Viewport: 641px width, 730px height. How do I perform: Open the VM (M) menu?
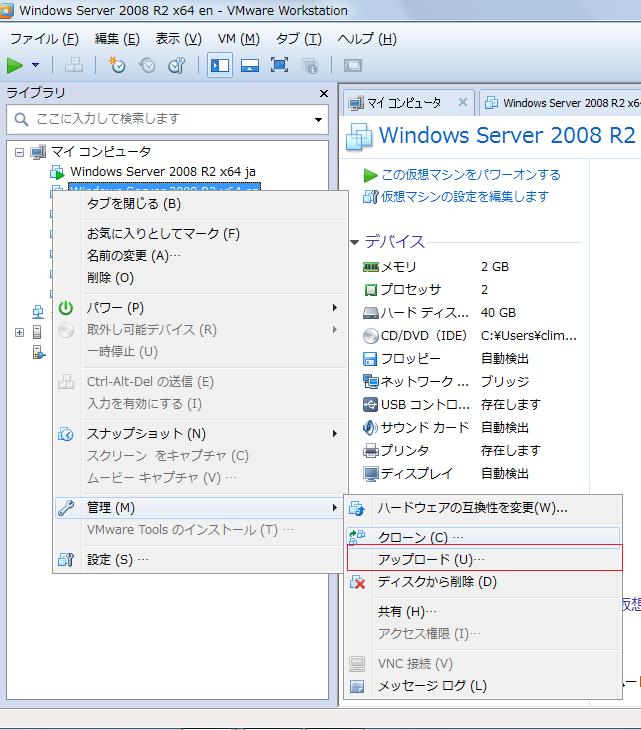point(238,39)
